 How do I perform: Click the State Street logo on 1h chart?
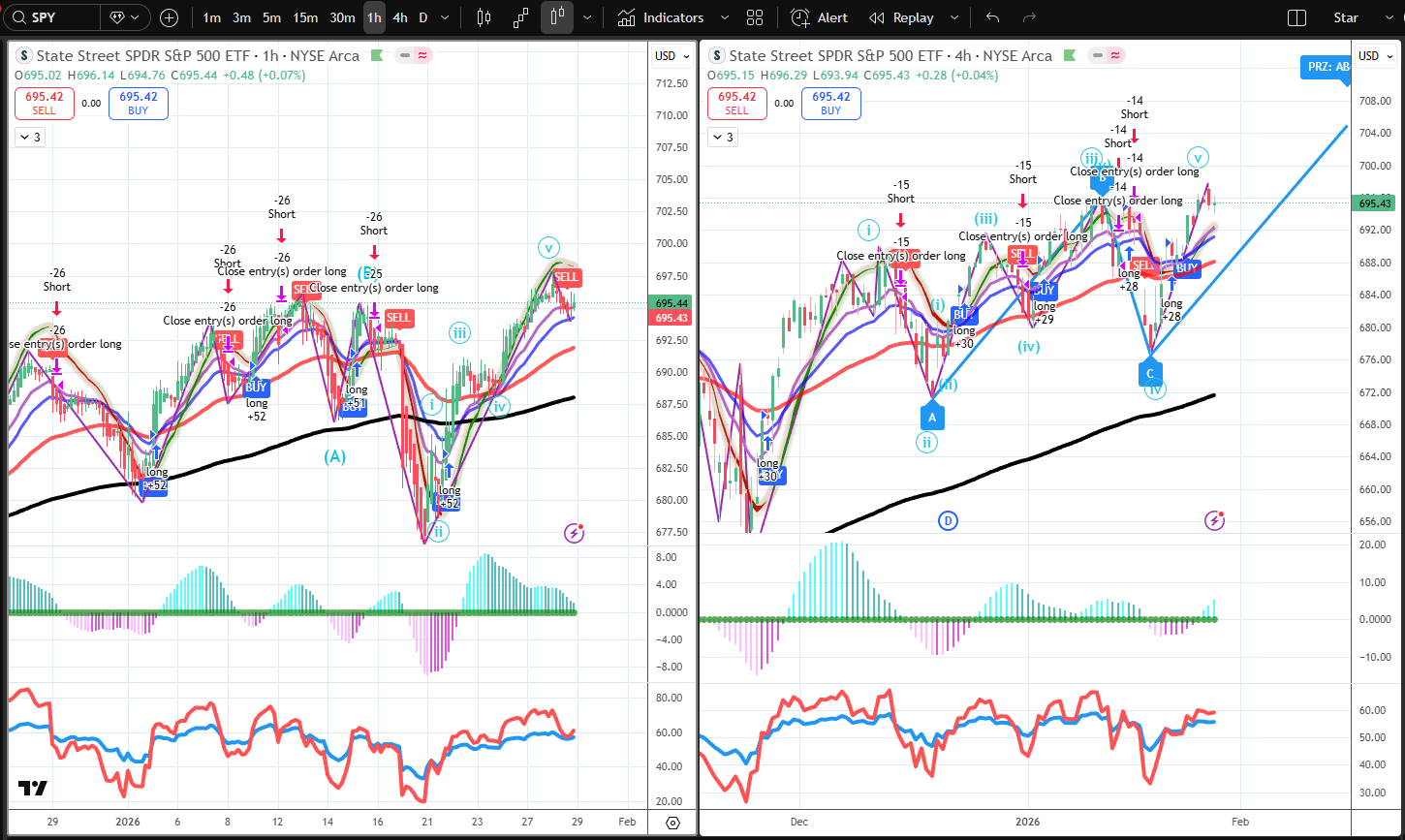tap(24, 56)
